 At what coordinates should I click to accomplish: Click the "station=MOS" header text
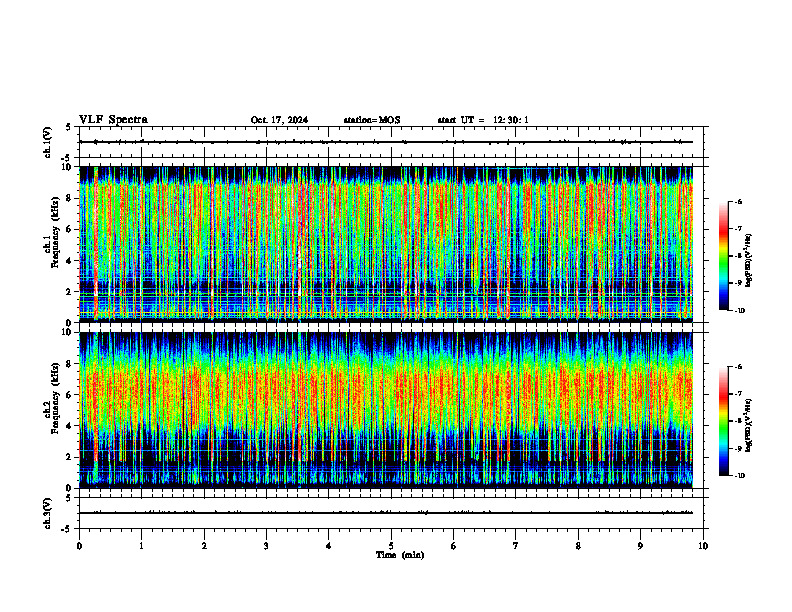[x=372, y=120]
